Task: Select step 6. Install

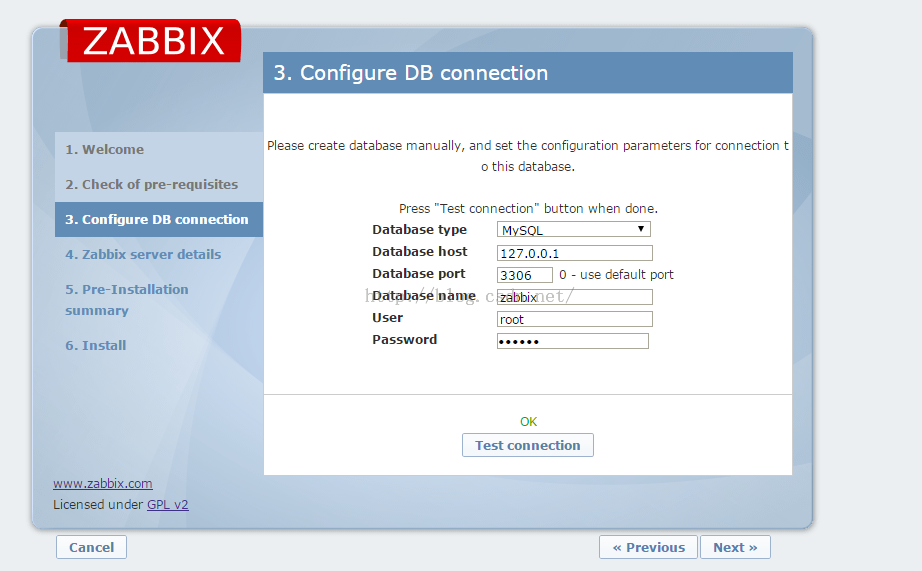Action: coord(95,345)
